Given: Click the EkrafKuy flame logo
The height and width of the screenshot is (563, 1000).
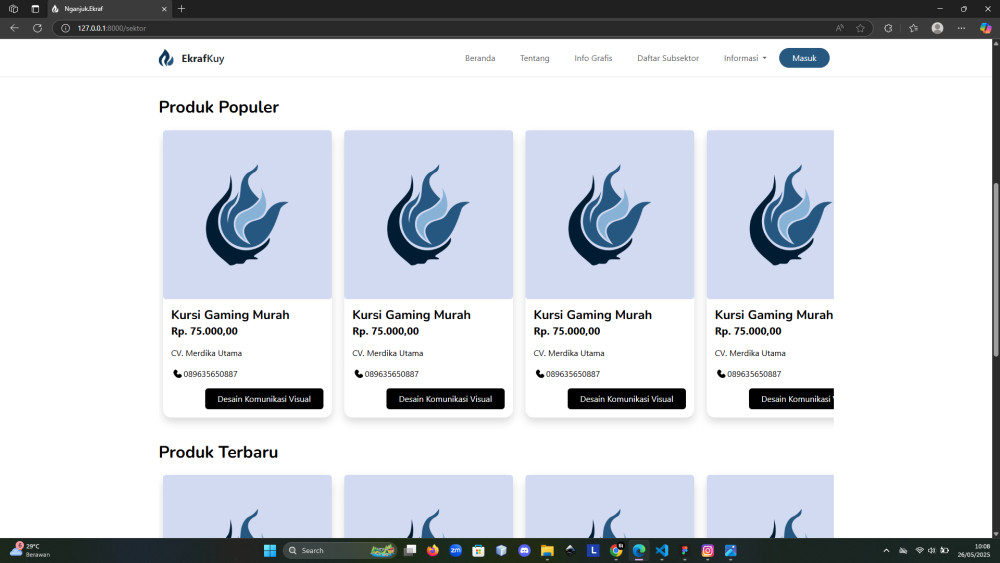Looking at the screenshot, I should point(166,58).
